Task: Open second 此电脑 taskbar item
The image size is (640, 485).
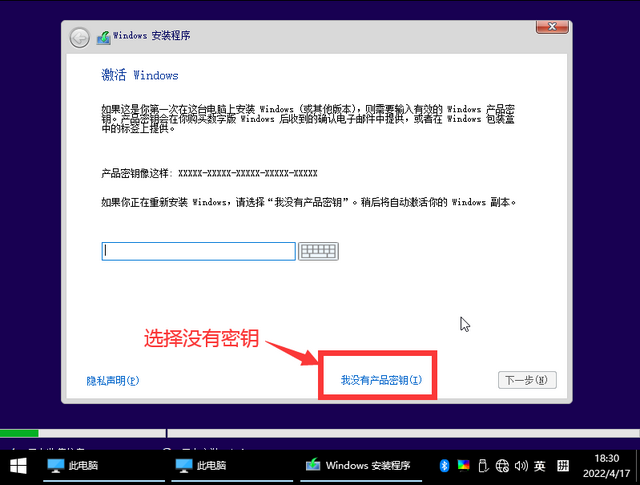Action: pos(232,466)
